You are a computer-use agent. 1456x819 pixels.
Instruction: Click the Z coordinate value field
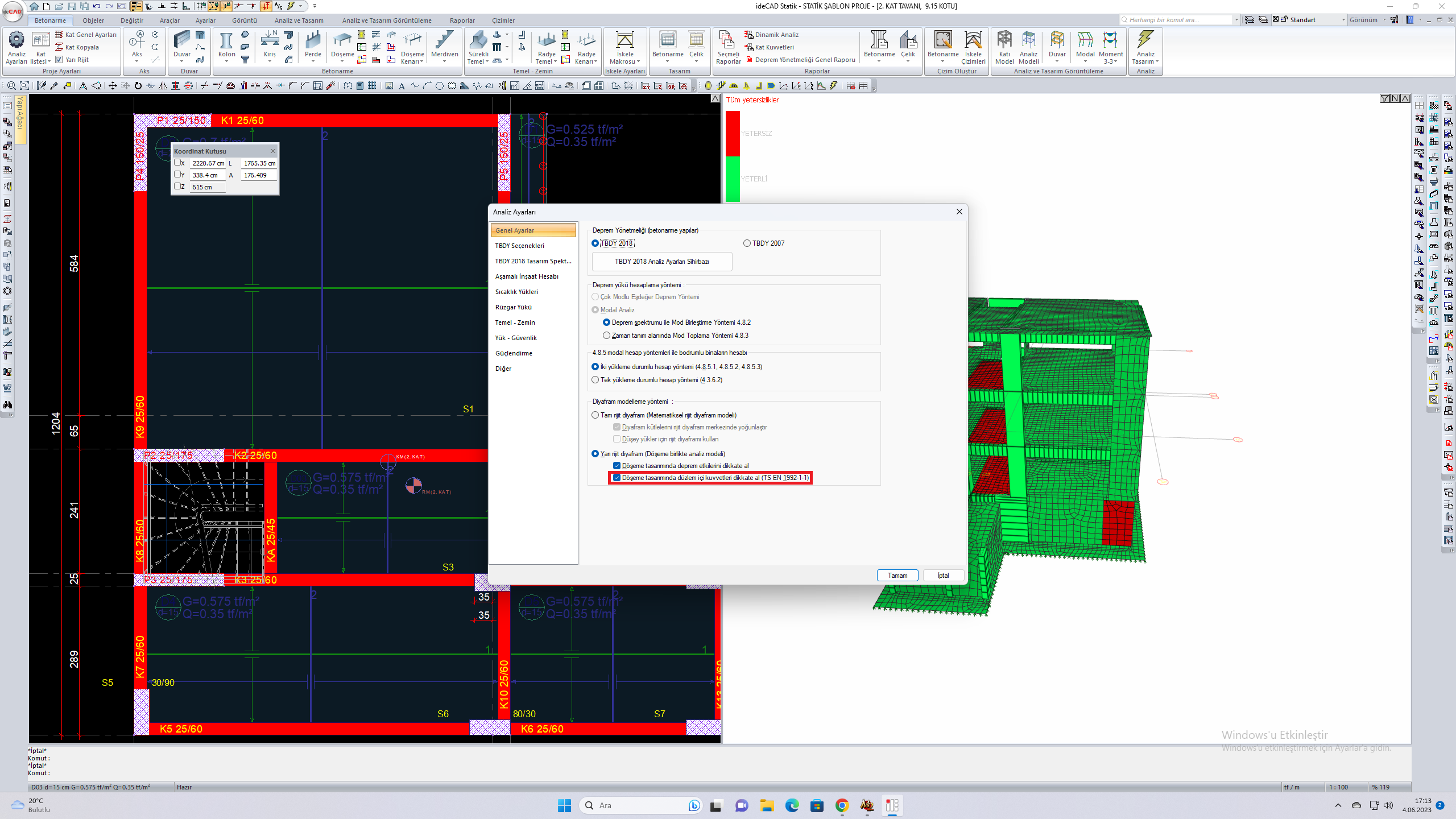[208, 187]
